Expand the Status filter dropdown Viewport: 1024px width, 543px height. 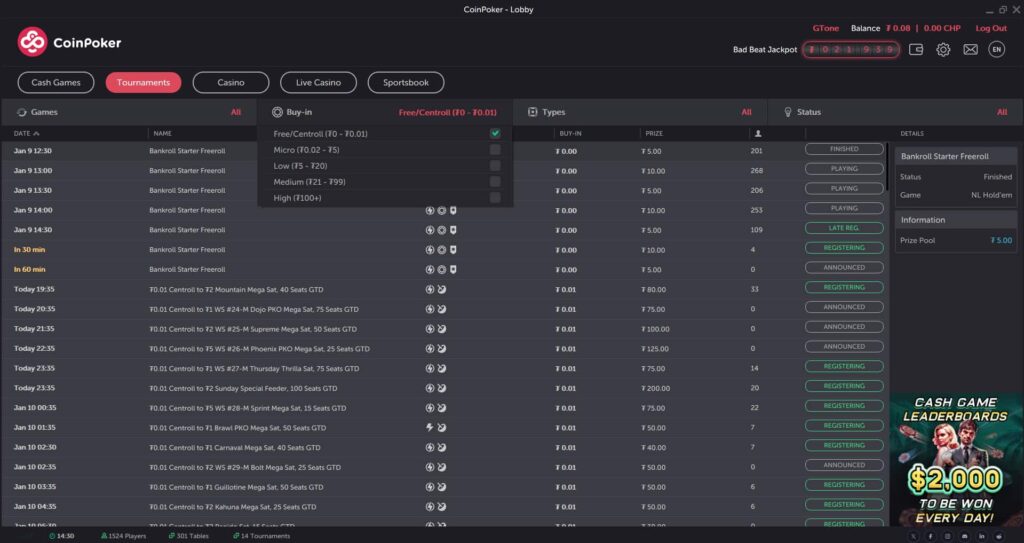pyautogui.click(x=895, y=112)
